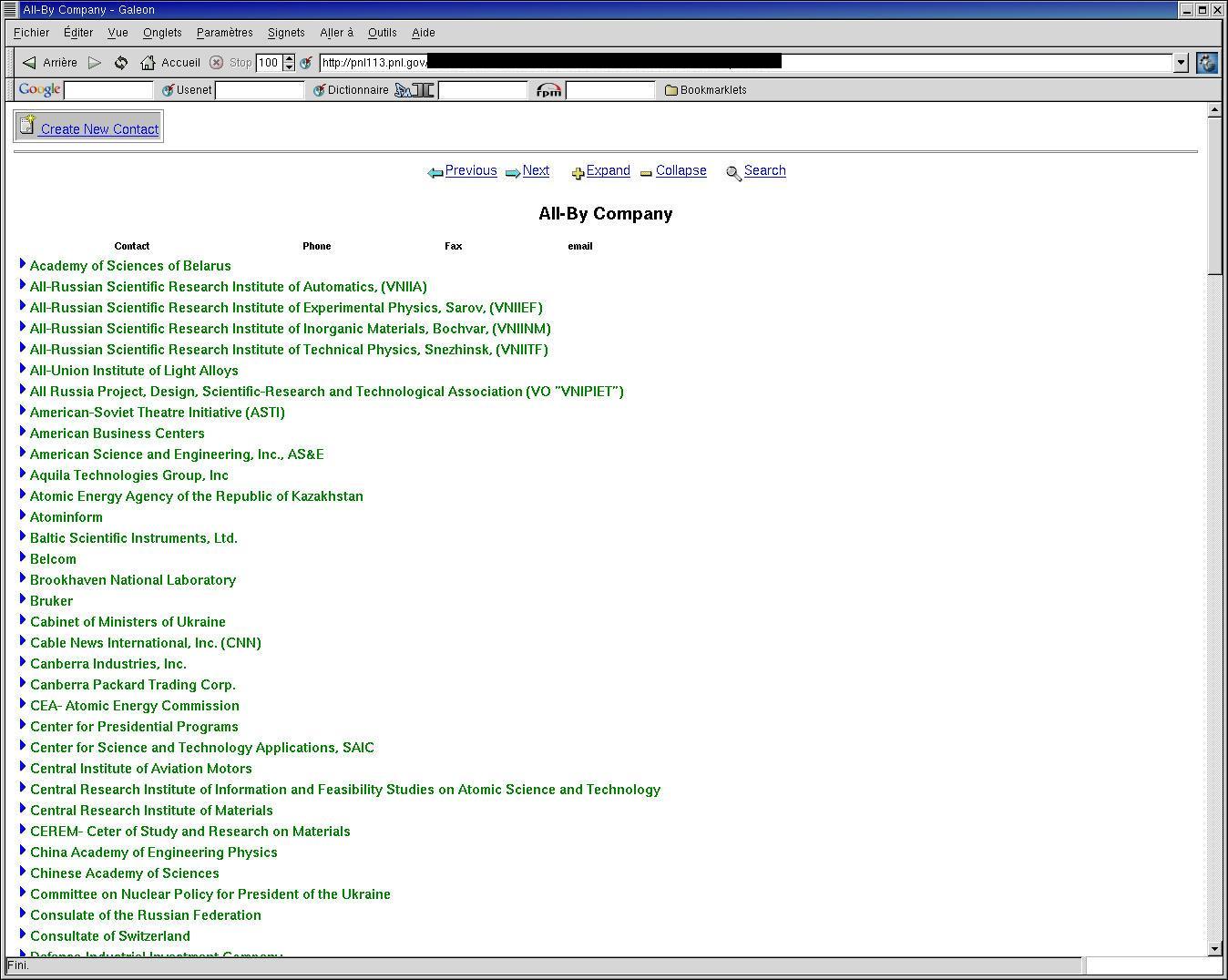Click the Previous link text
This screenshot has width=1228, height=980.
pyautogui.click(x=471, y=170)
